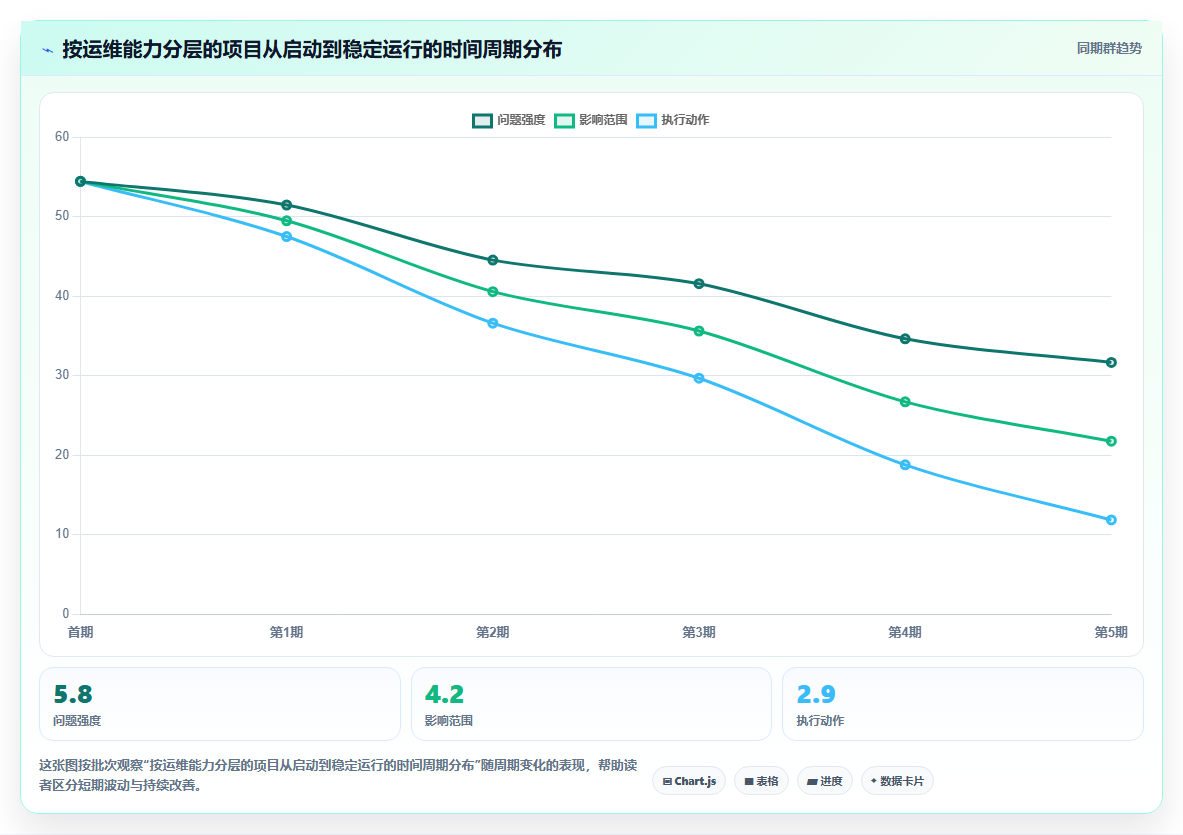Click the 影响范围 data point at 第3期
The image size is (1183, 835).
(x=699, y=331)
